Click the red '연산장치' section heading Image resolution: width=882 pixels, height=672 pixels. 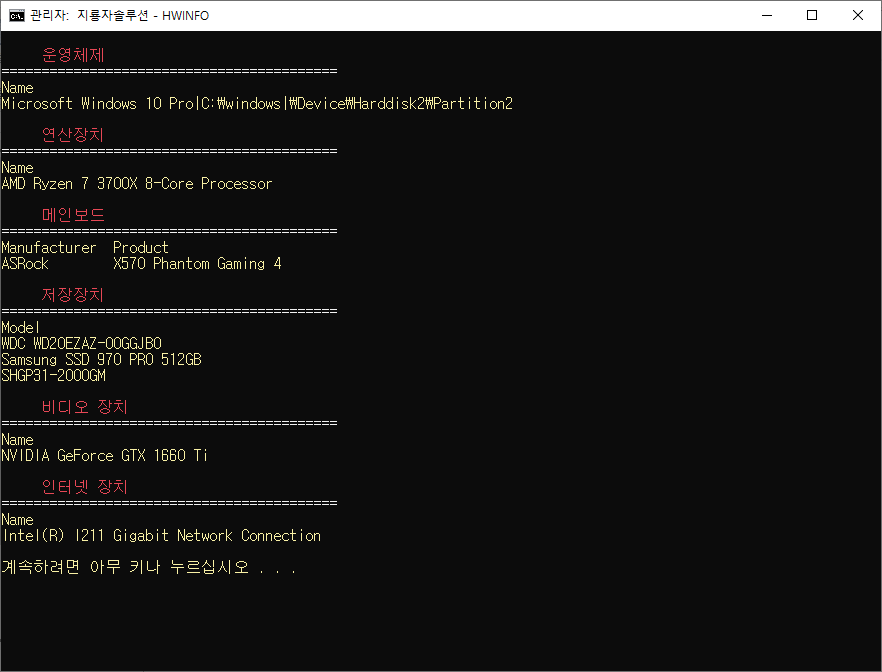pos(73,135)
